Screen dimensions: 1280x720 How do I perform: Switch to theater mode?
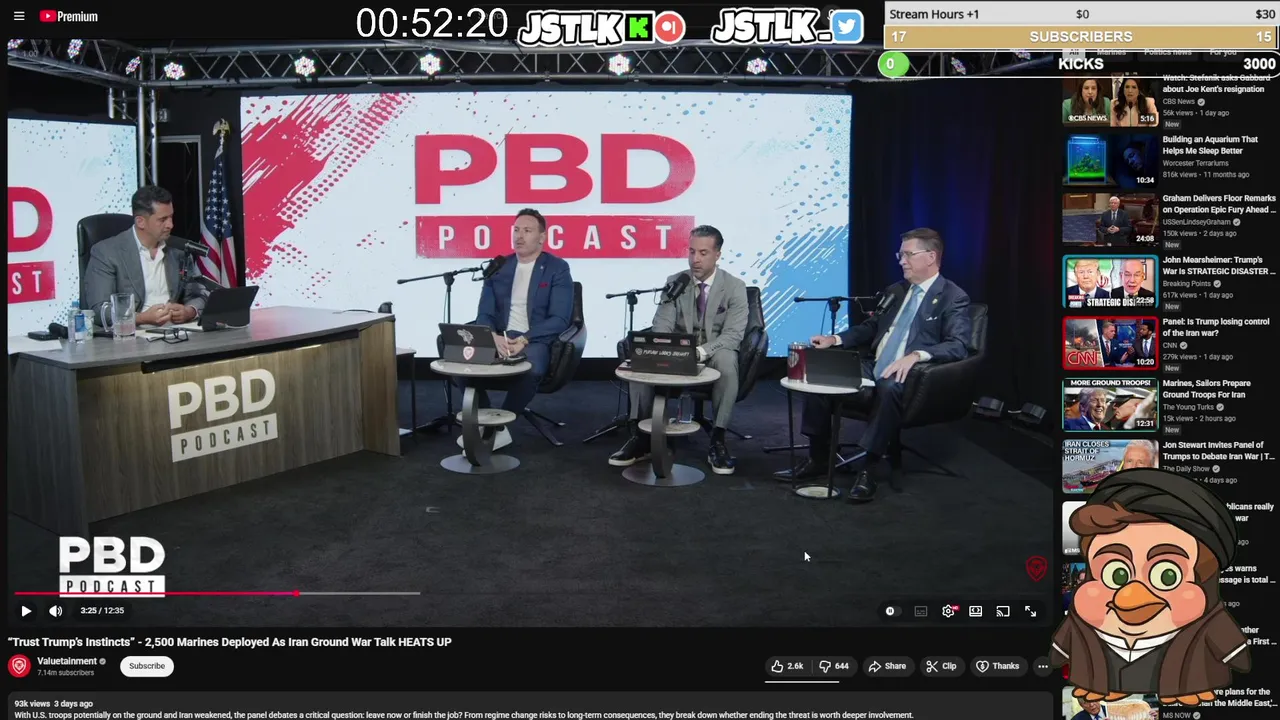pyautogui.click(x=976, y=611)
